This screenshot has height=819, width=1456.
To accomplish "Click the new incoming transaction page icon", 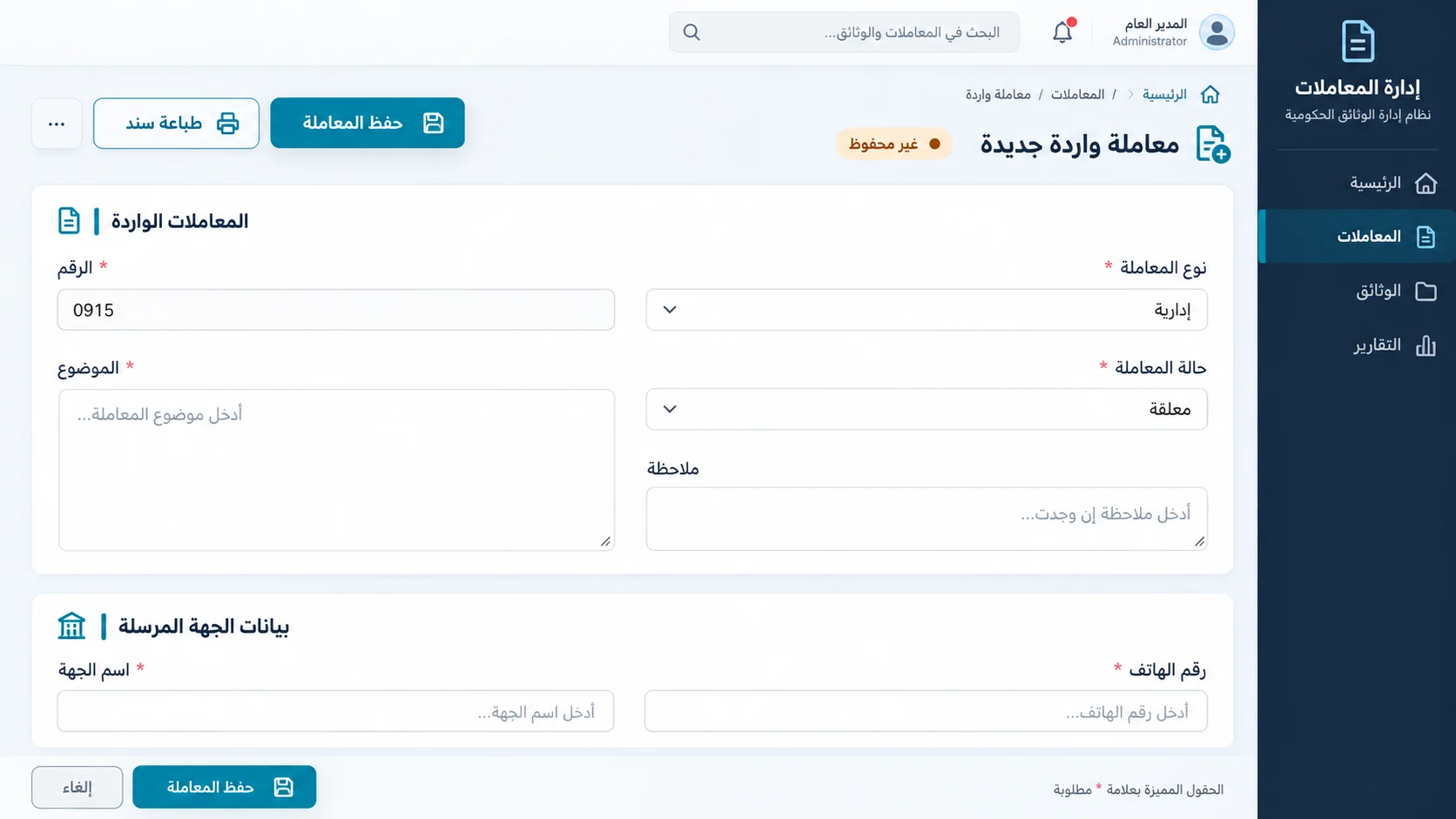I will click(1212, 144).
